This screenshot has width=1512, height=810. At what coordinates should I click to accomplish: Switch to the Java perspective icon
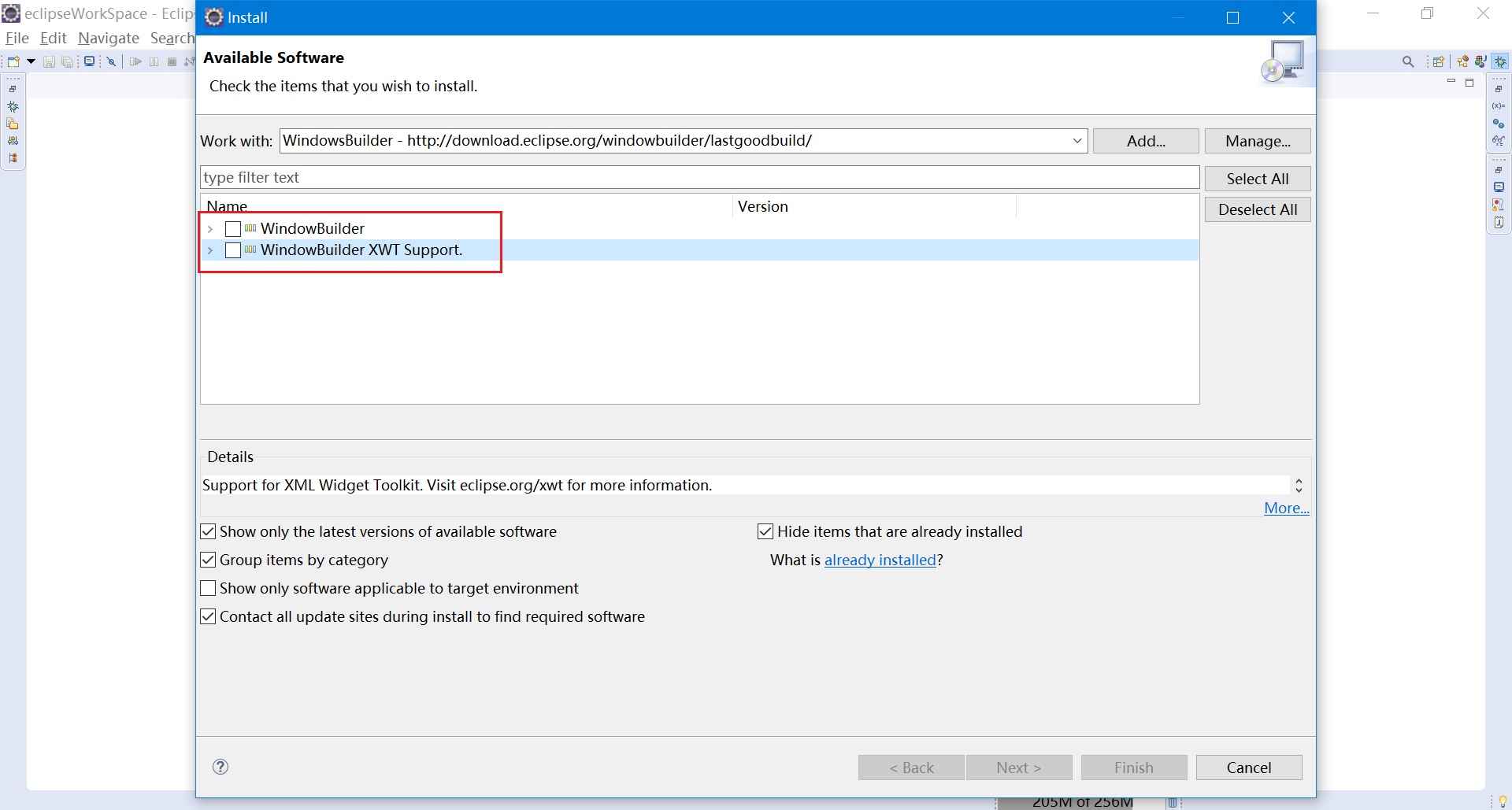click(x=1481, y=61)
